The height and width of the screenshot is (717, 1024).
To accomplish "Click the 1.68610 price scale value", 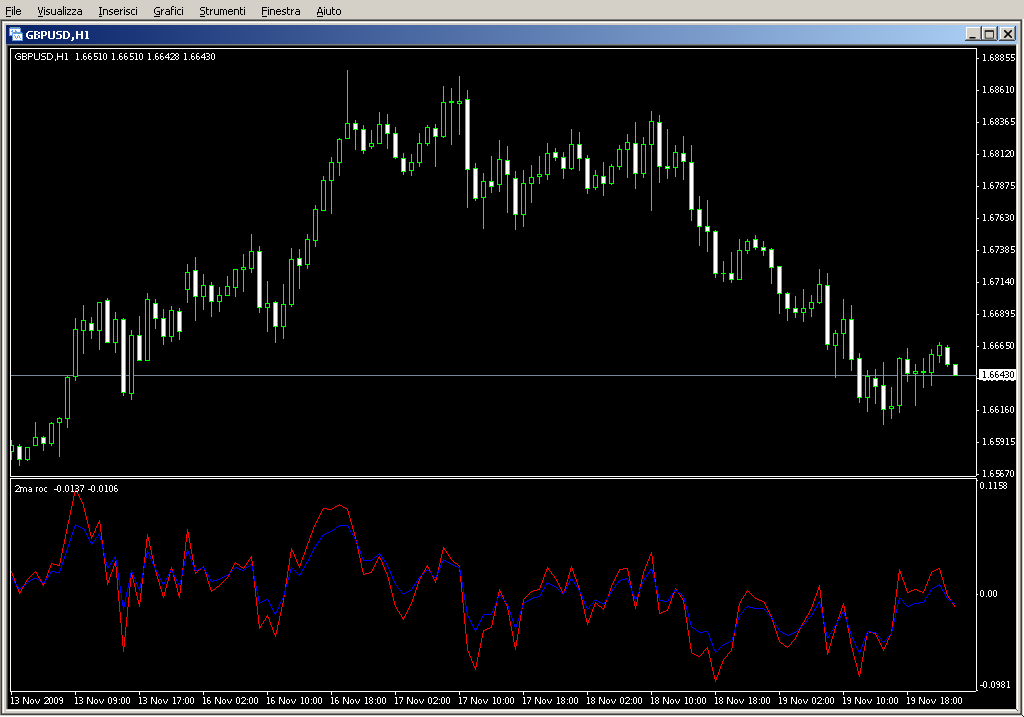I will [x=999, y=89].
